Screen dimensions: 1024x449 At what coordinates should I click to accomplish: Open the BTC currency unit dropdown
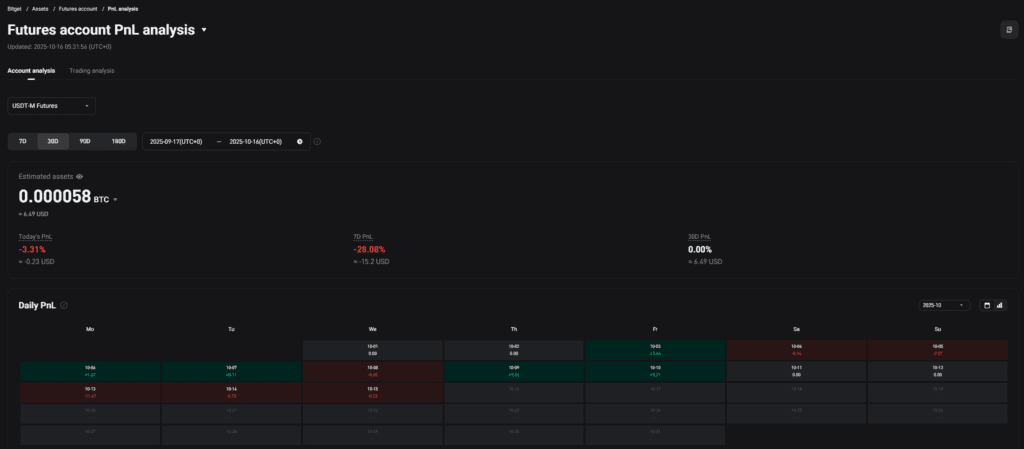pos(115,200)
